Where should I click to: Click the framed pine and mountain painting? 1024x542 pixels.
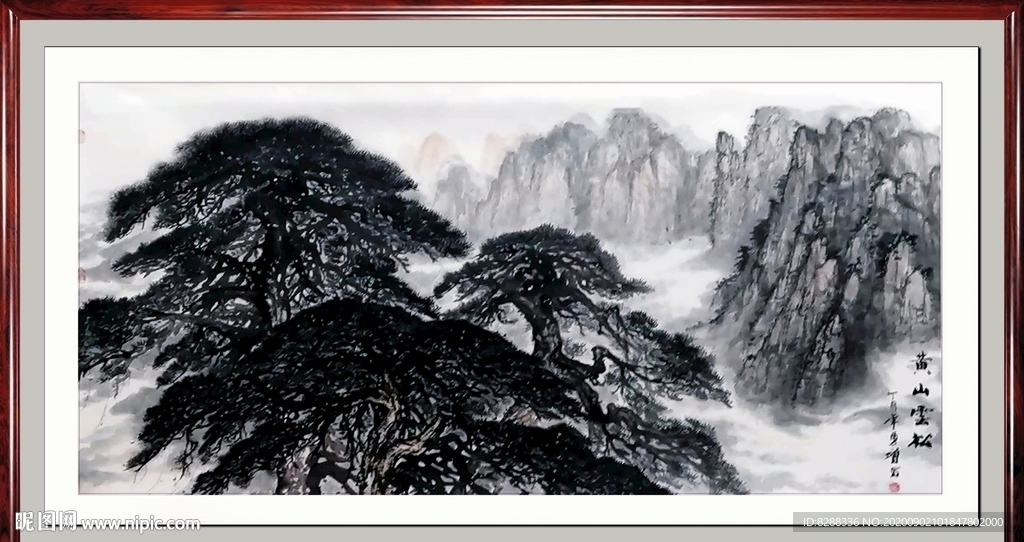510,288
